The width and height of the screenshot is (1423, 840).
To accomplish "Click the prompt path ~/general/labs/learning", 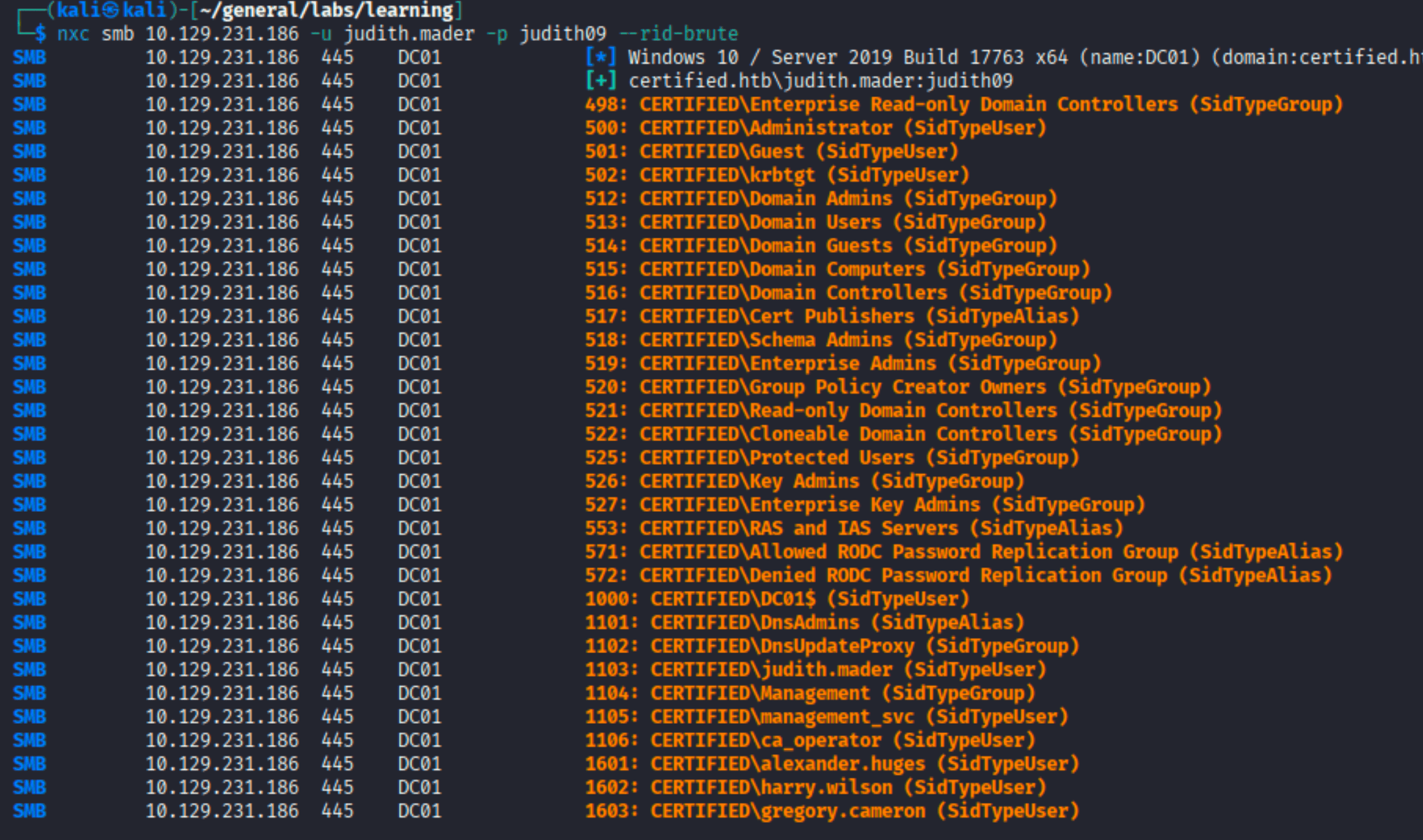I will (326, 10).
